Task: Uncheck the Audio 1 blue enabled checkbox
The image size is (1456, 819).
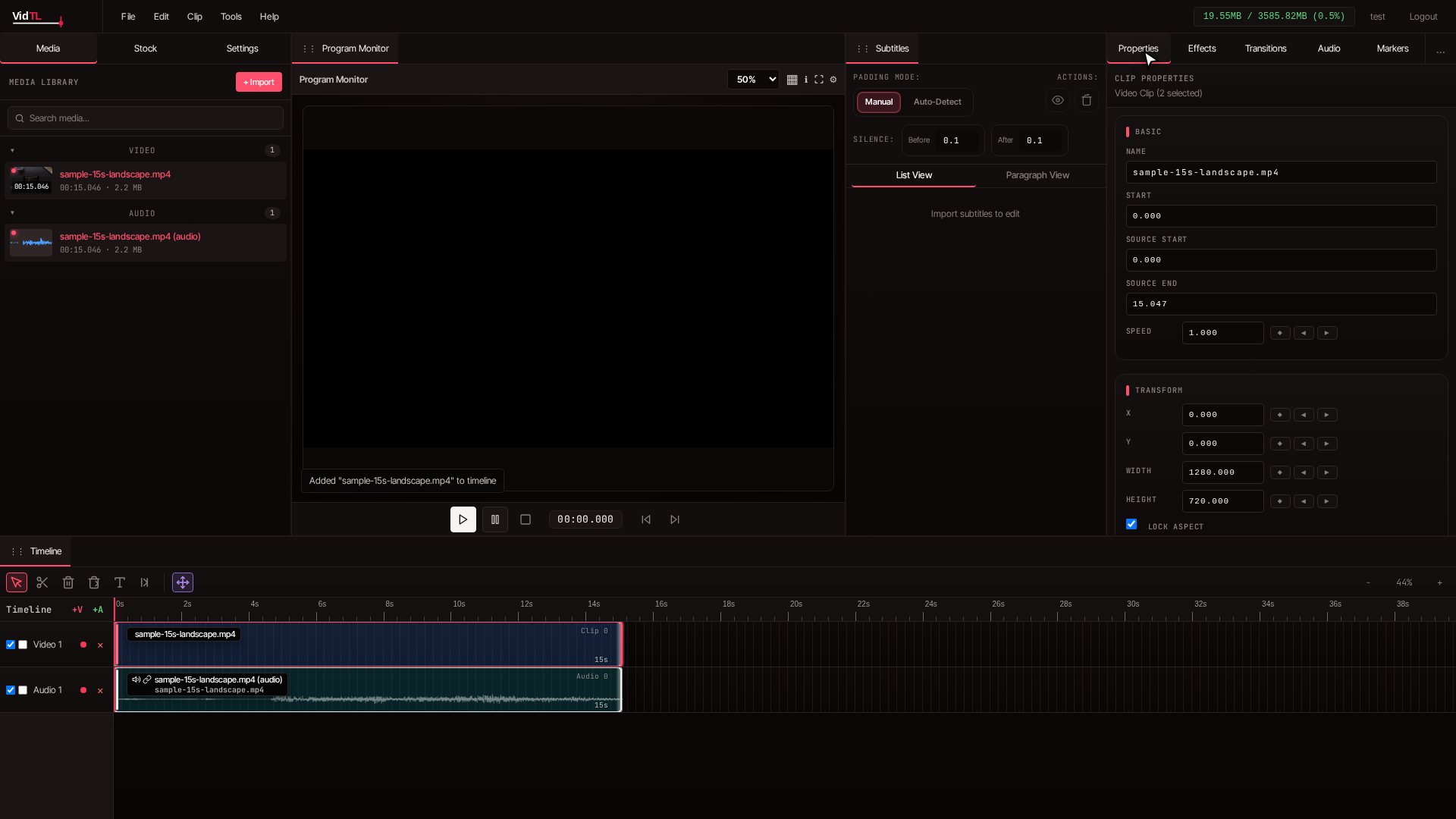Action: pyautogui.click(x=11, y=690)
